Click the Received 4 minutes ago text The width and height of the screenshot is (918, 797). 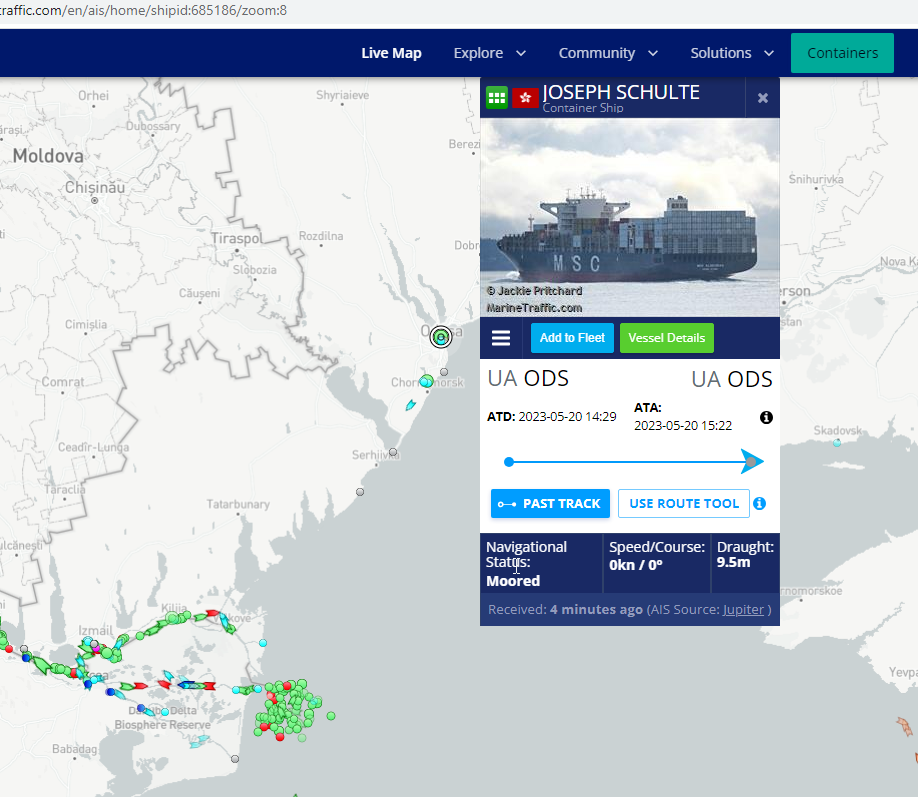(x=566, y=610)
